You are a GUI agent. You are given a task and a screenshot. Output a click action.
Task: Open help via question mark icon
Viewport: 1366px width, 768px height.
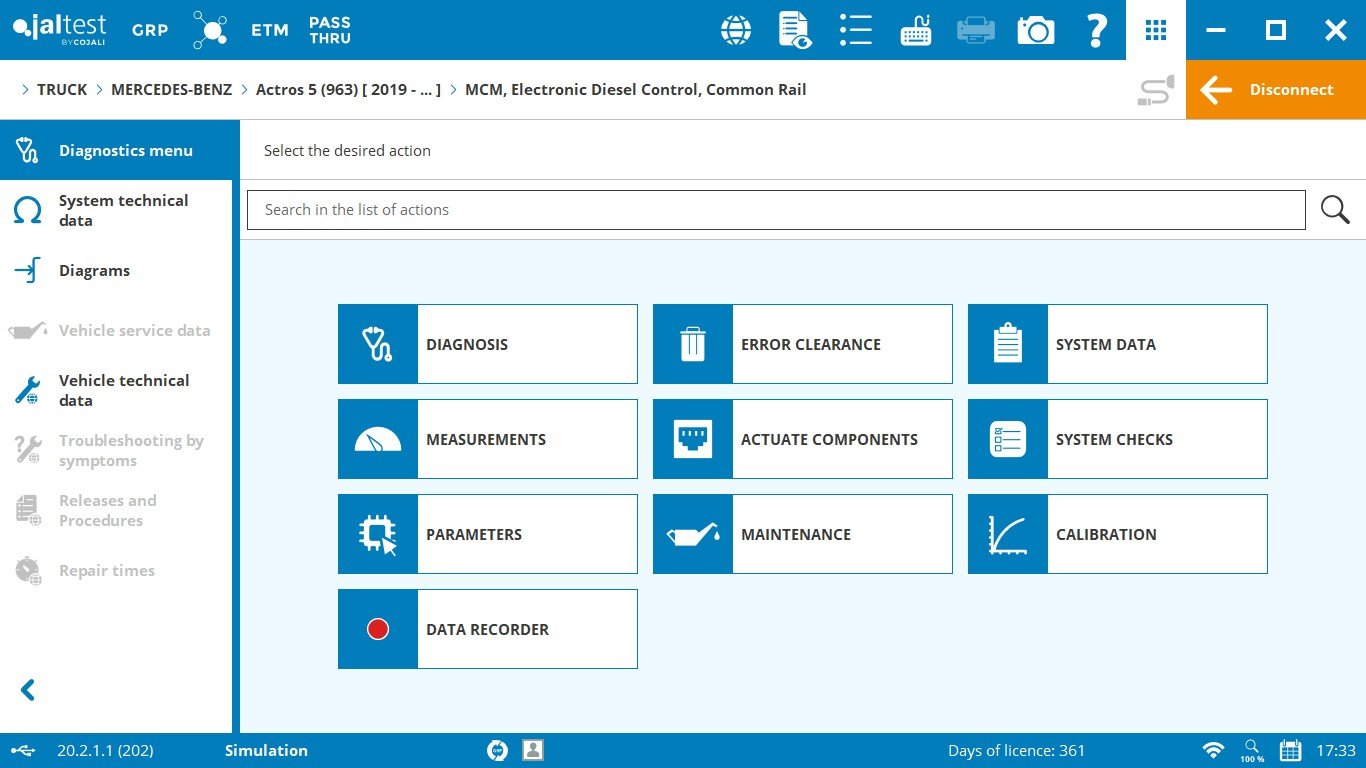tap(1096, 30)
